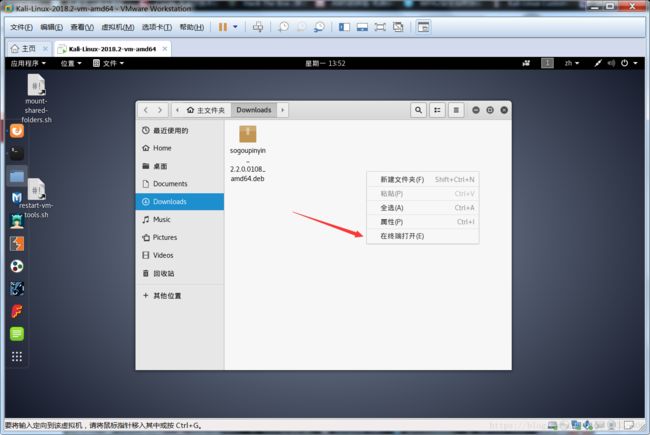The image size is (650, 435).
Task: Open the VMware snapshot manager
Action: point(319,27)
